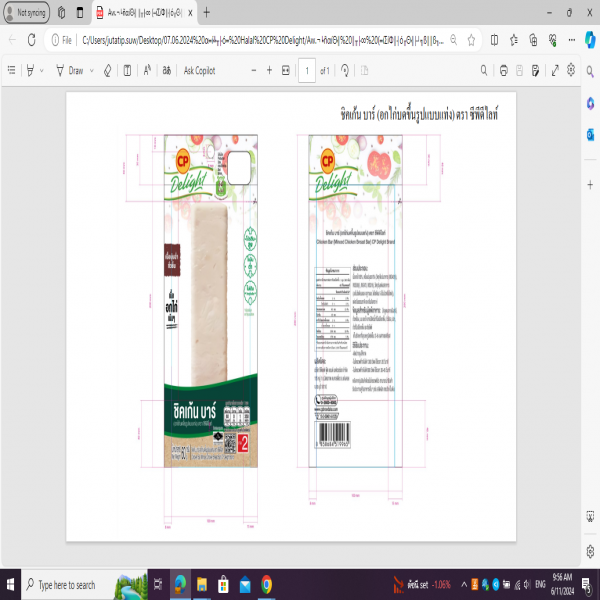Rotate the PDF page
600x600 pixels.
tap(345, 71)
